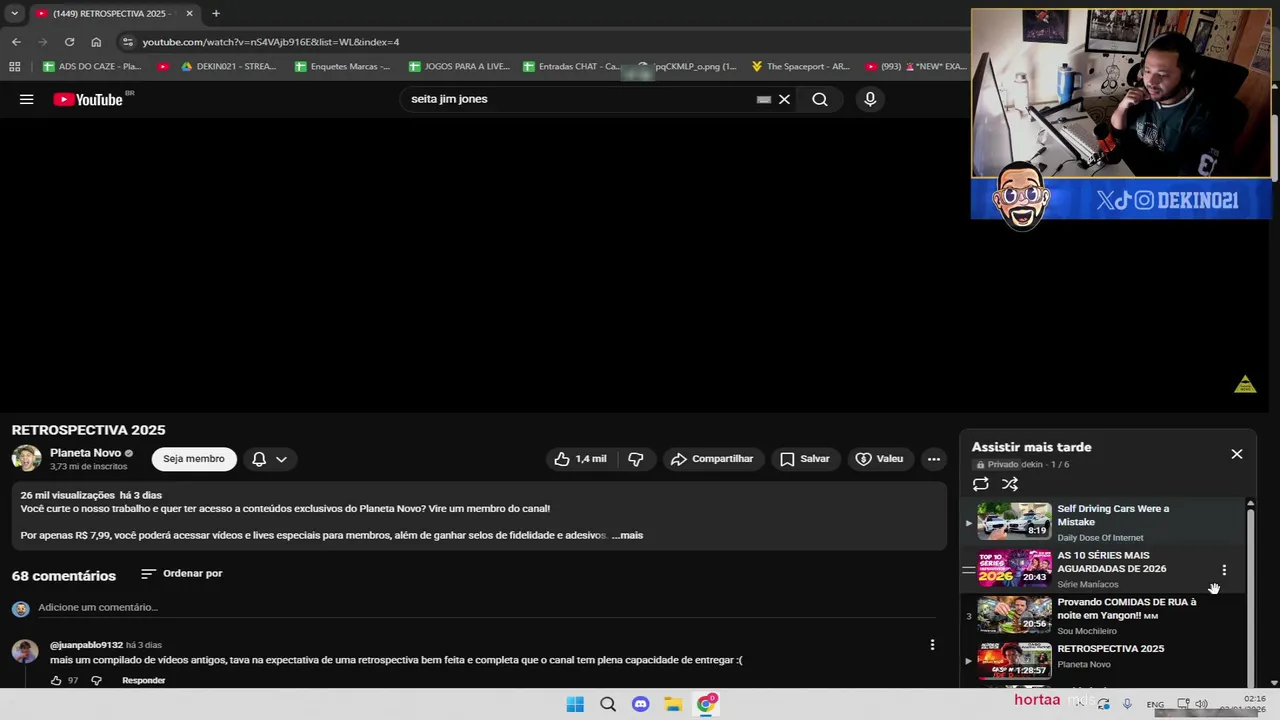The image size is (1280, 720).
Task: Expand the tab search dropdown arrow
Action: pos(14,13)
